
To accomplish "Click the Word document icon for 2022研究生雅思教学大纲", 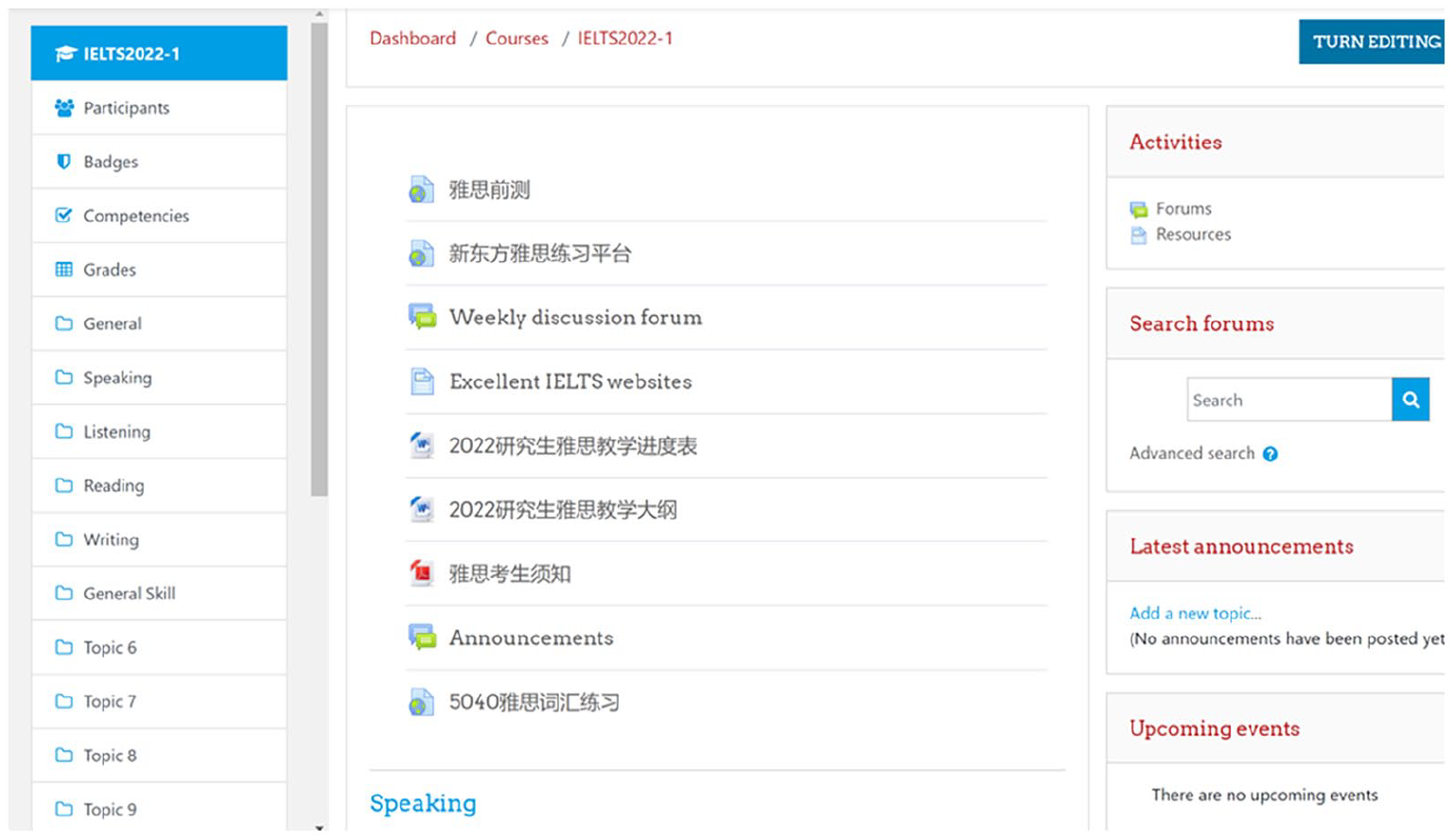I will point(421,509).
